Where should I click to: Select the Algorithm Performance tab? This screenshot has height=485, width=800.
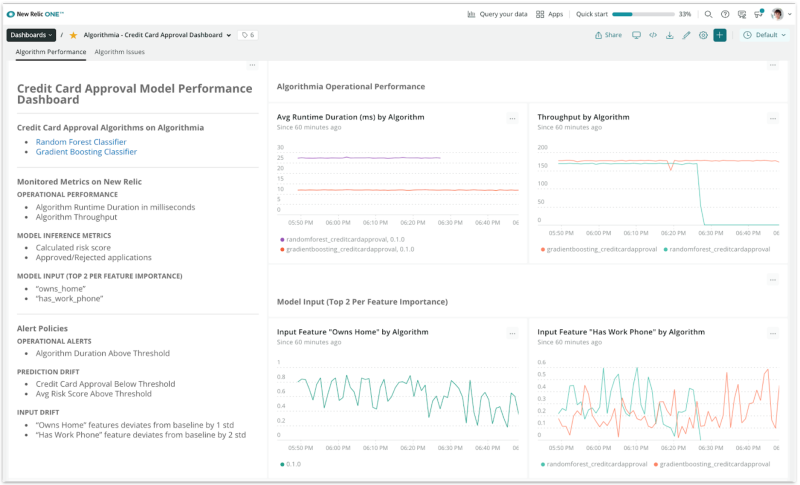click(x=51, y=52)
